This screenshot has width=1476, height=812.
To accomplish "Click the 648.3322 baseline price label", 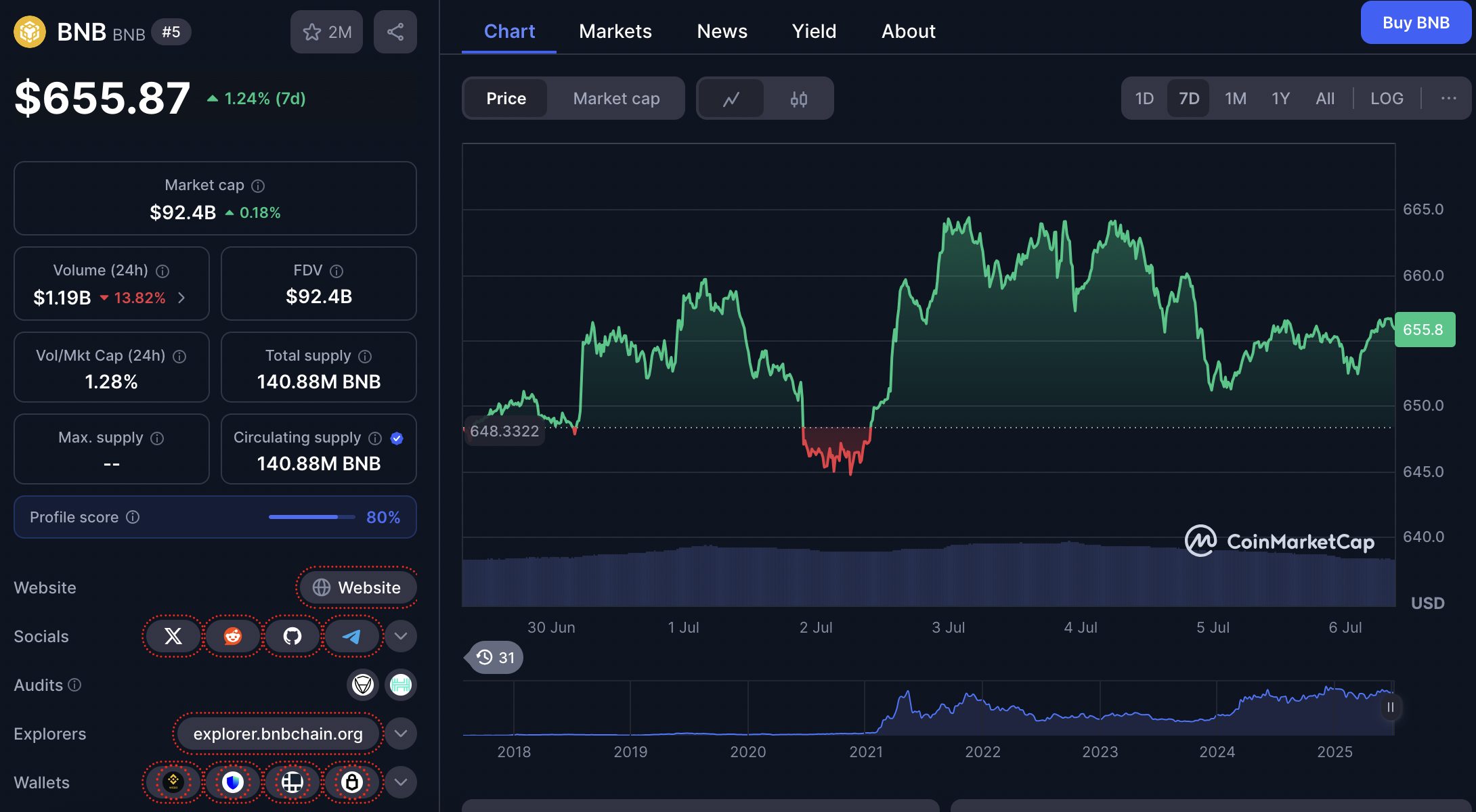I will 504,431.
